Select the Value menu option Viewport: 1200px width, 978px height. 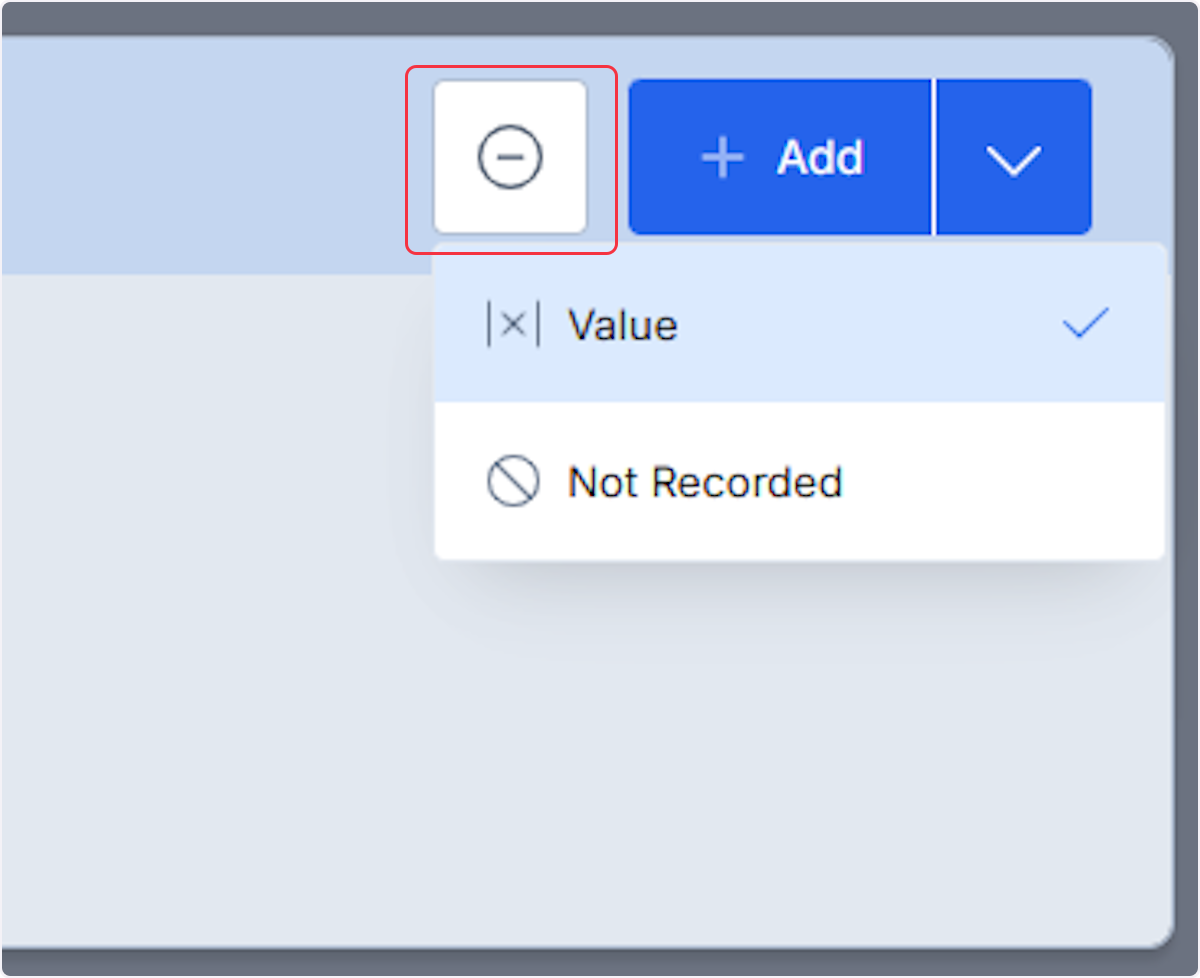(x=800, y=325)
